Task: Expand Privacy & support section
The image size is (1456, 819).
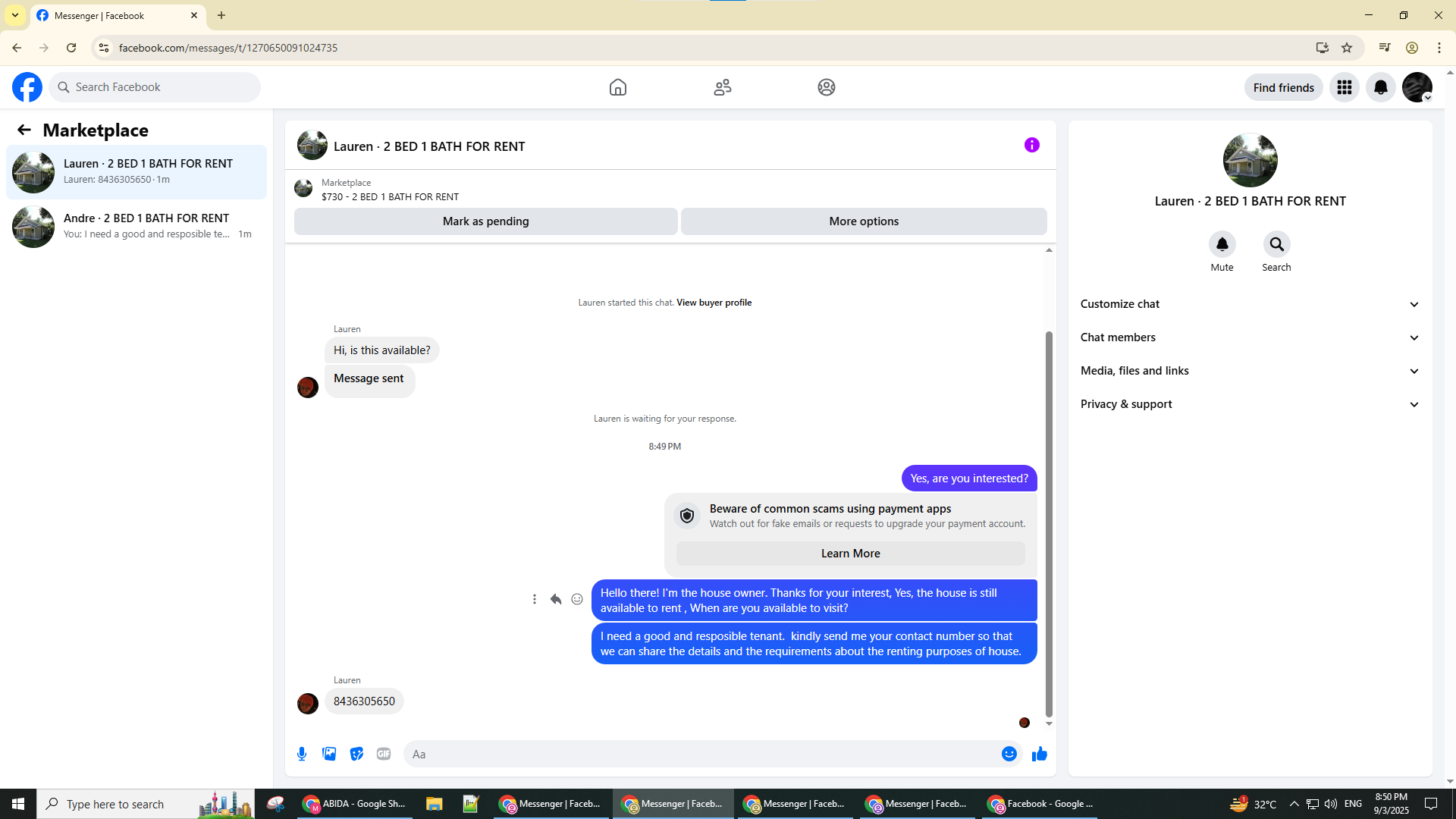Action: tap(1250, 404)
